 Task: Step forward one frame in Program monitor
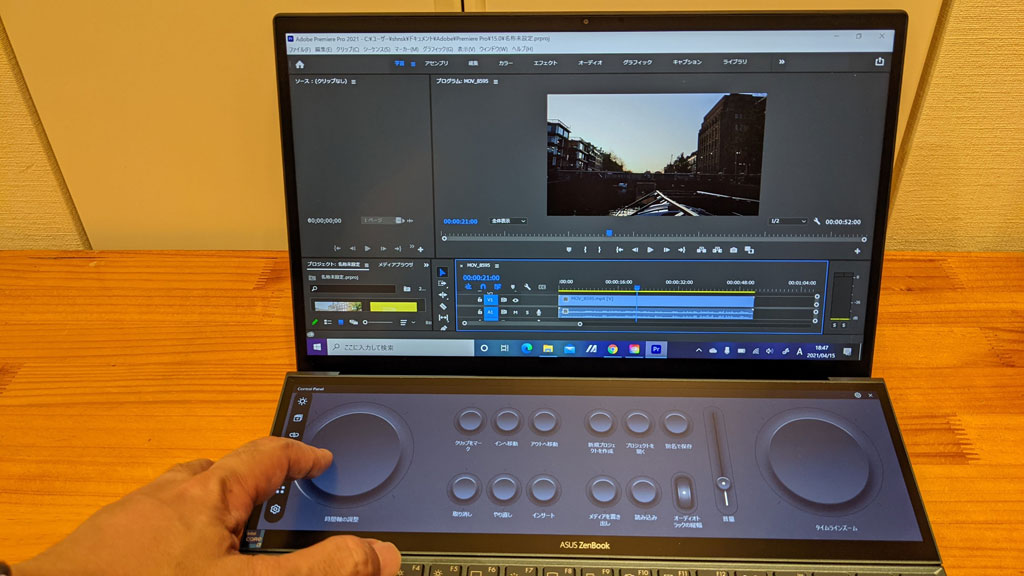pyautogui.click(x=666, y=249)
